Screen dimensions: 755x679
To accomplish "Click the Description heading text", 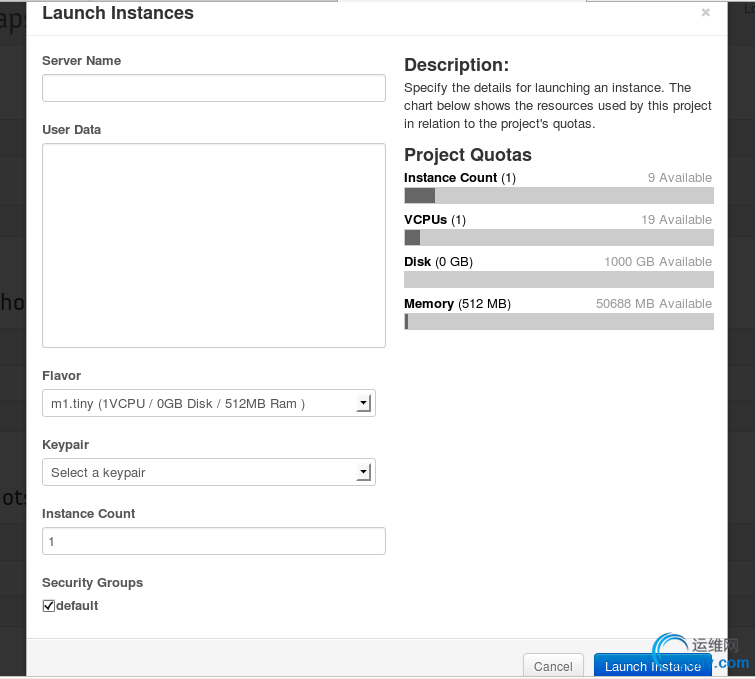I will (456, 65).
